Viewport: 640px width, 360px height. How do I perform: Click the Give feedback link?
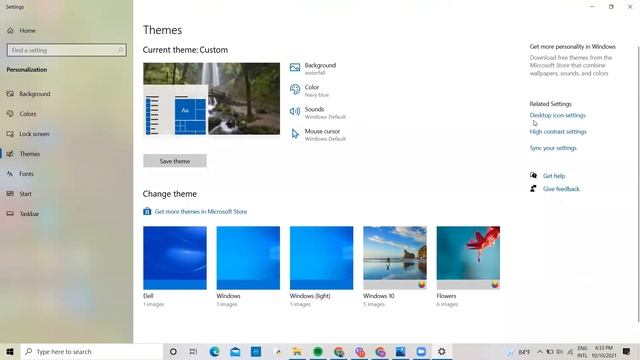point(561,189)
